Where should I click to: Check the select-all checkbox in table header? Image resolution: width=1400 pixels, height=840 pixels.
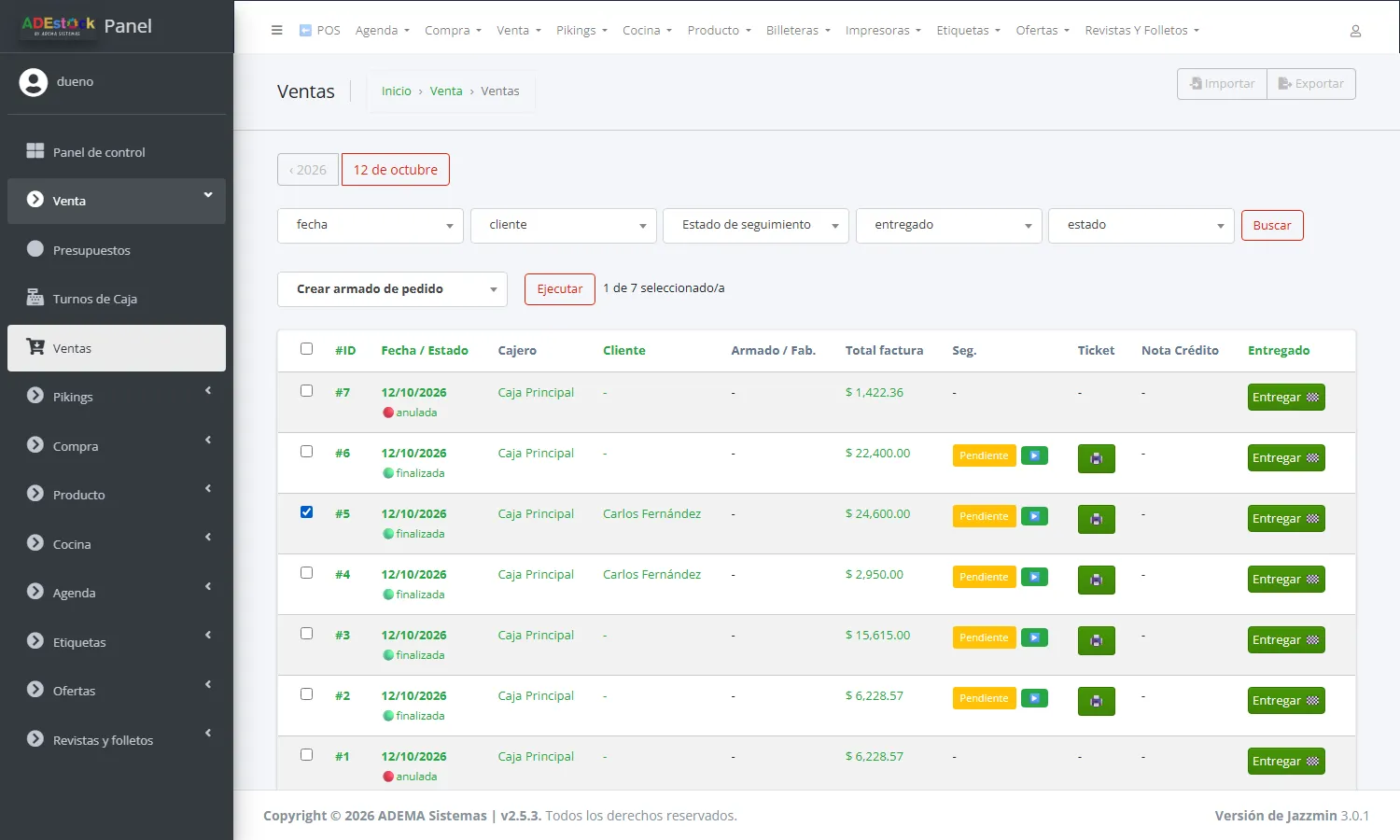(x=306, y=349)
